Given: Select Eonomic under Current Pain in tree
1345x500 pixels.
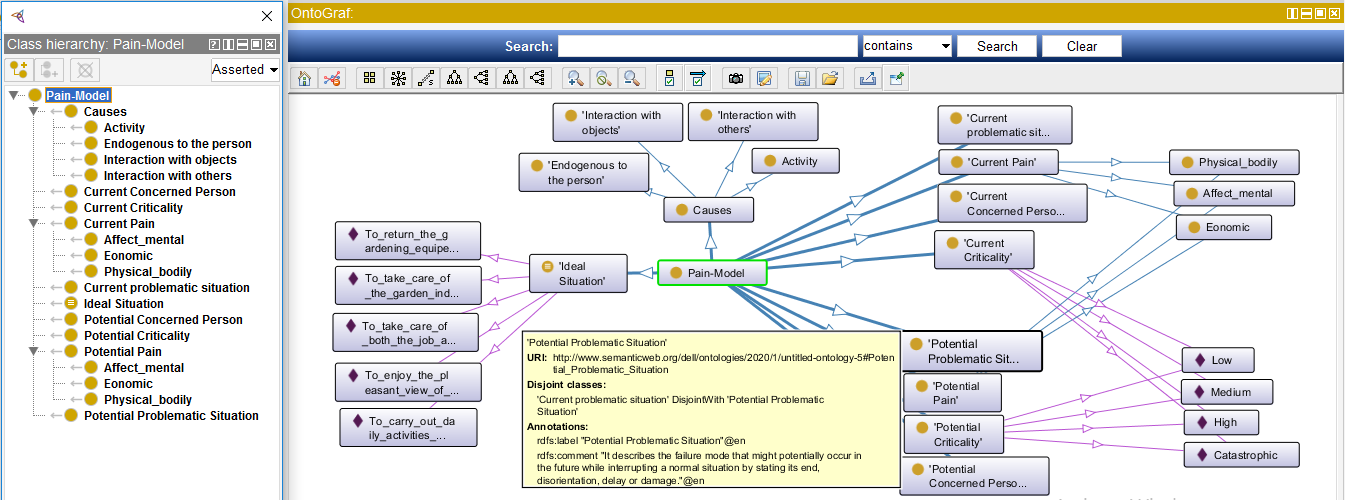Looking at the screenshot, I should (128, 256).
